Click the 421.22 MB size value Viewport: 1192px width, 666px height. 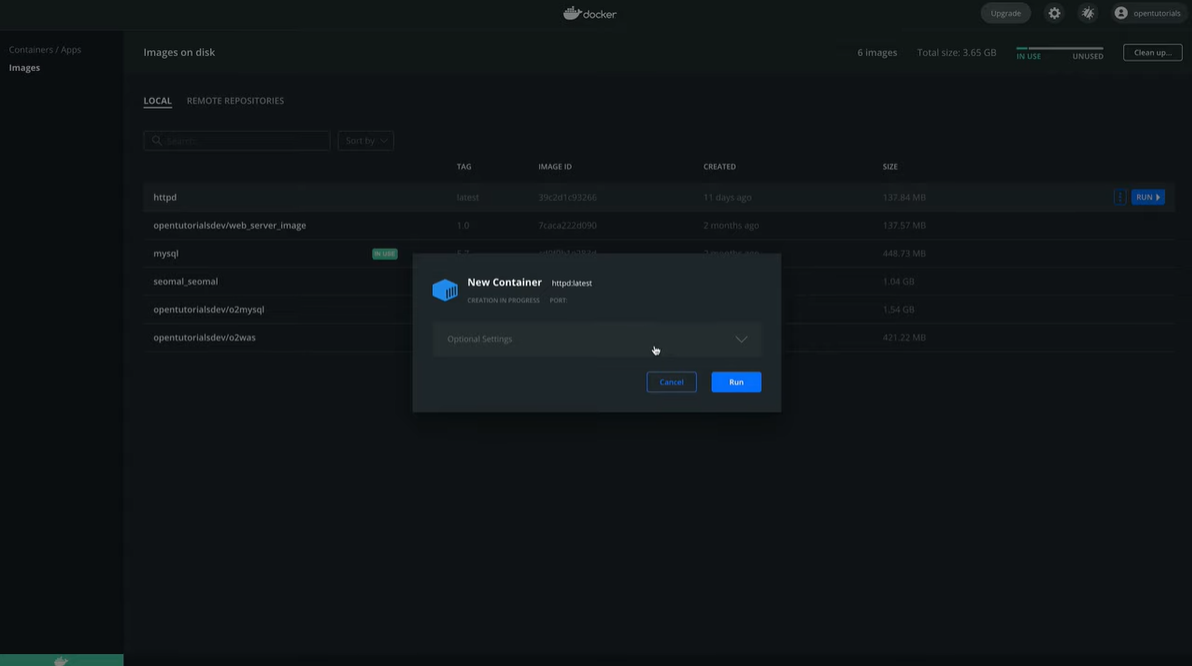tap(904, 338)
